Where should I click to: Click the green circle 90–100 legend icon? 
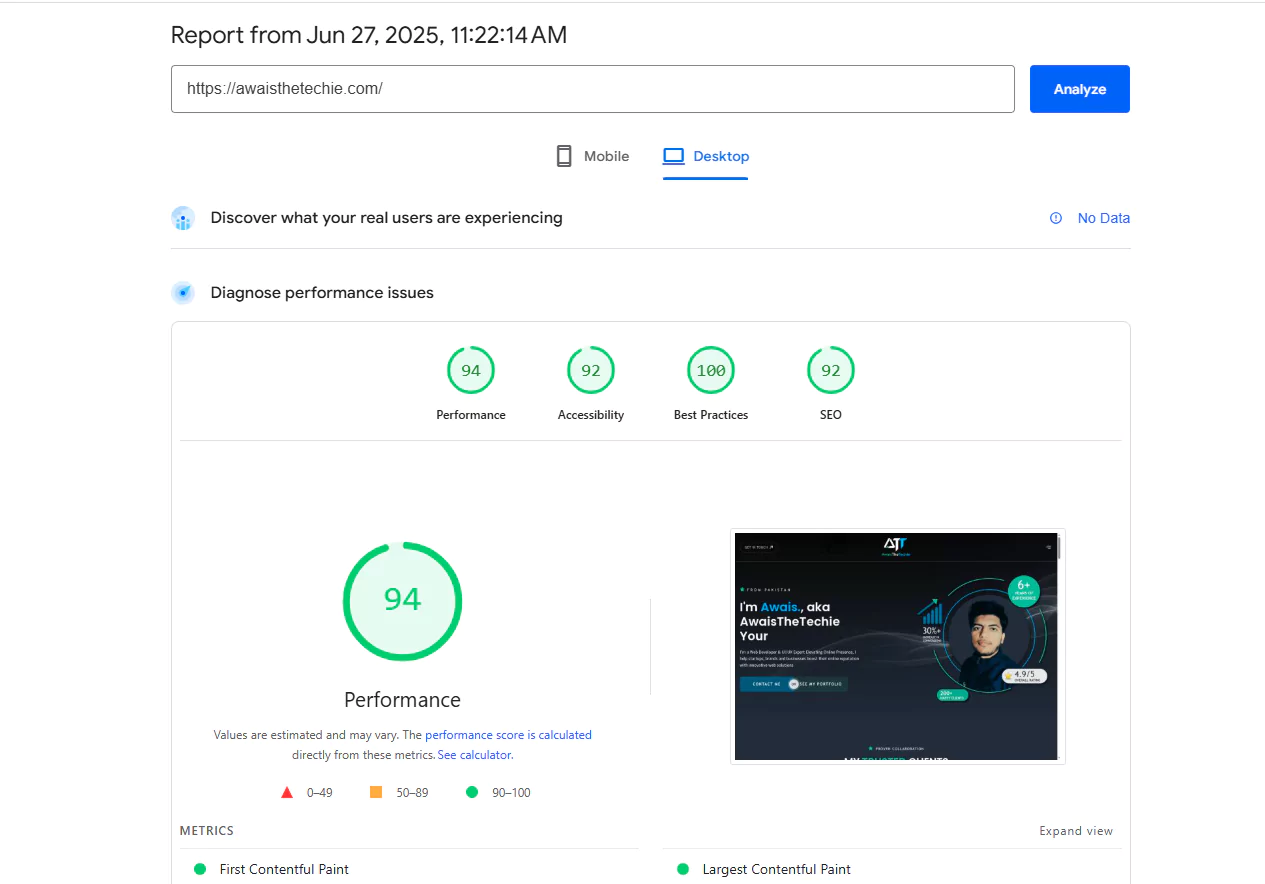pos(472,792)
